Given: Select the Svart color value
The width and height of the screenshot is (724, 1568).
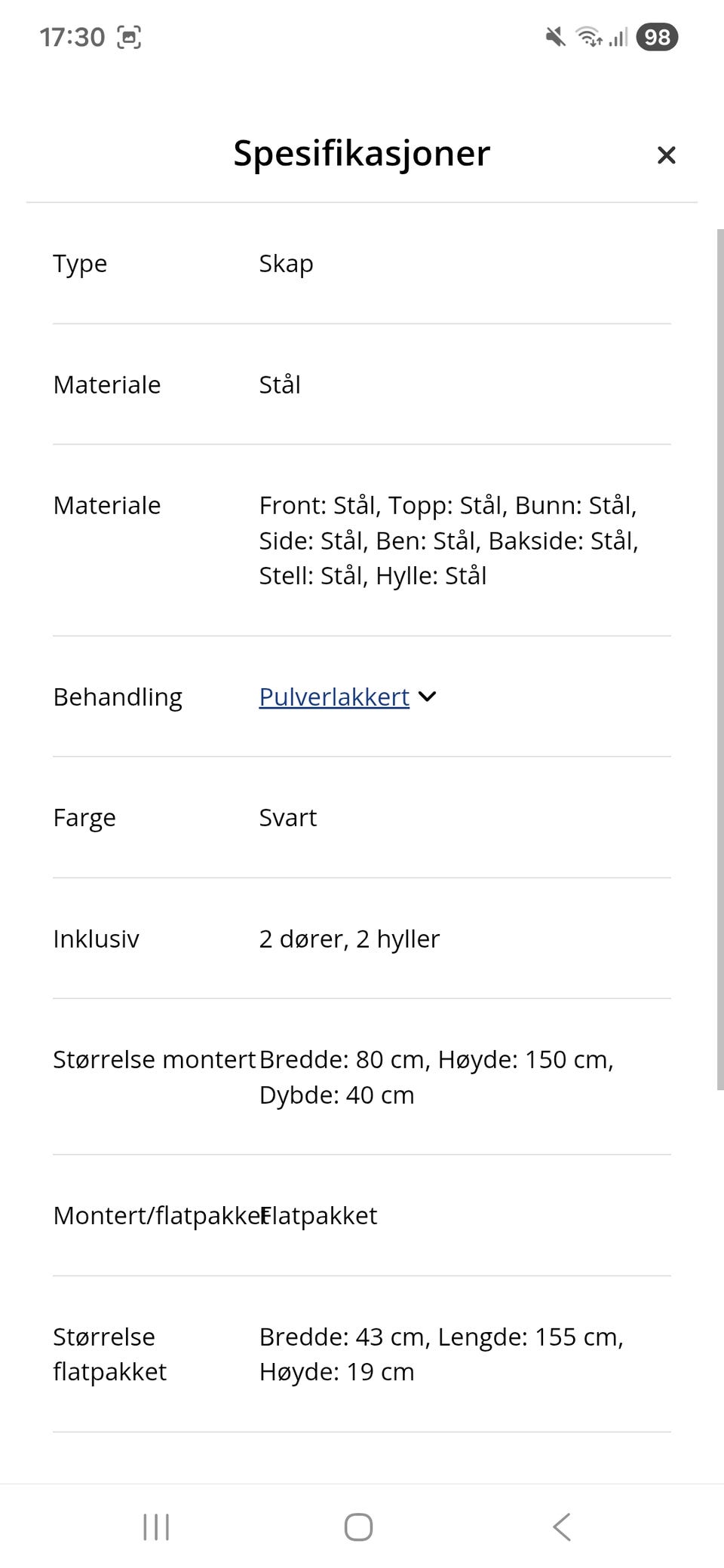Looking at the screenshot, I should pyautogui.click(x=287, y=817).
